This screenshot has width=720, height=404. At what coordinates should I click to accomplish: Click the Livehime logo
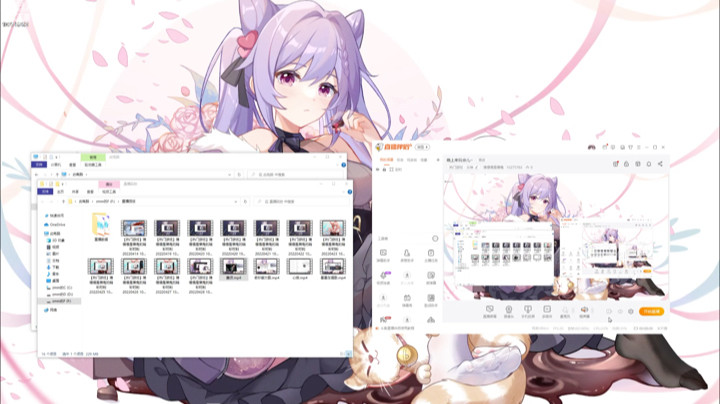pos(394,147)
